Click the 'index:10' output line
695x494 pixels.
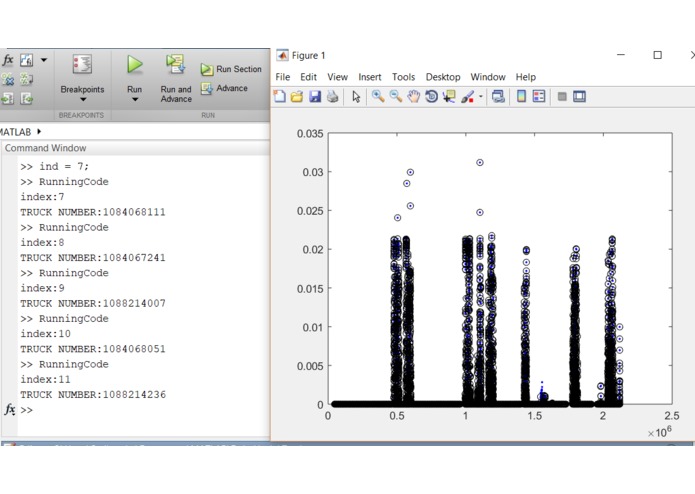45,334
